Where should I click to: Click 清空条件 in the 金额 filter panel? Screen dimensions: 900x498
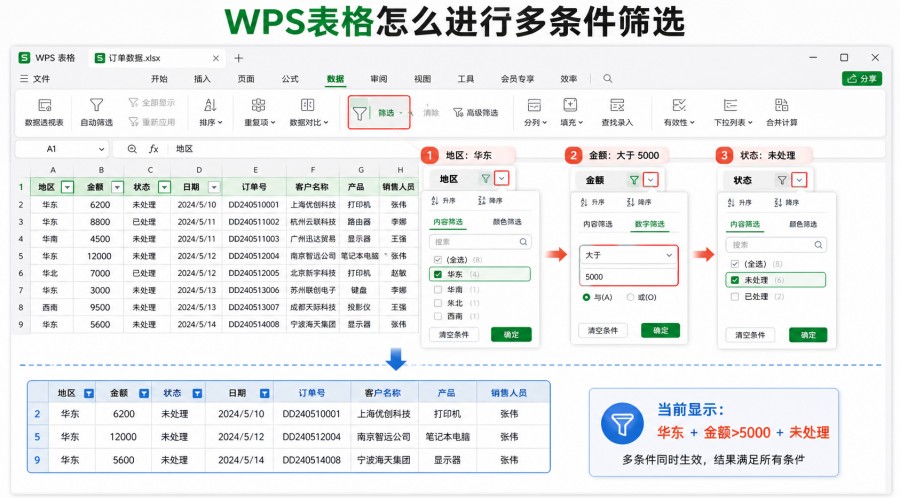603,330
